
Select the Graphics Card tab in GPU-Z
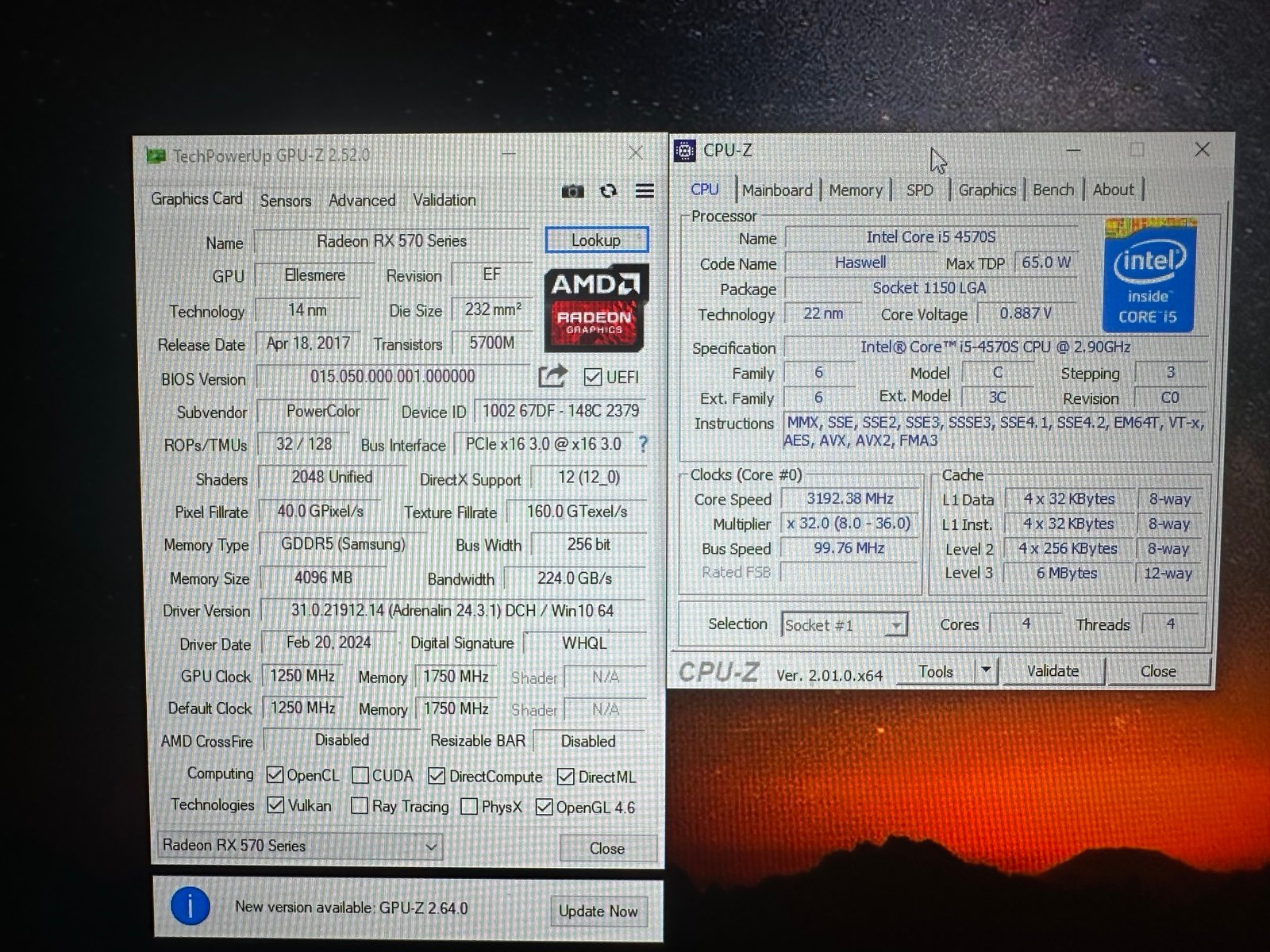coord(197,198)
